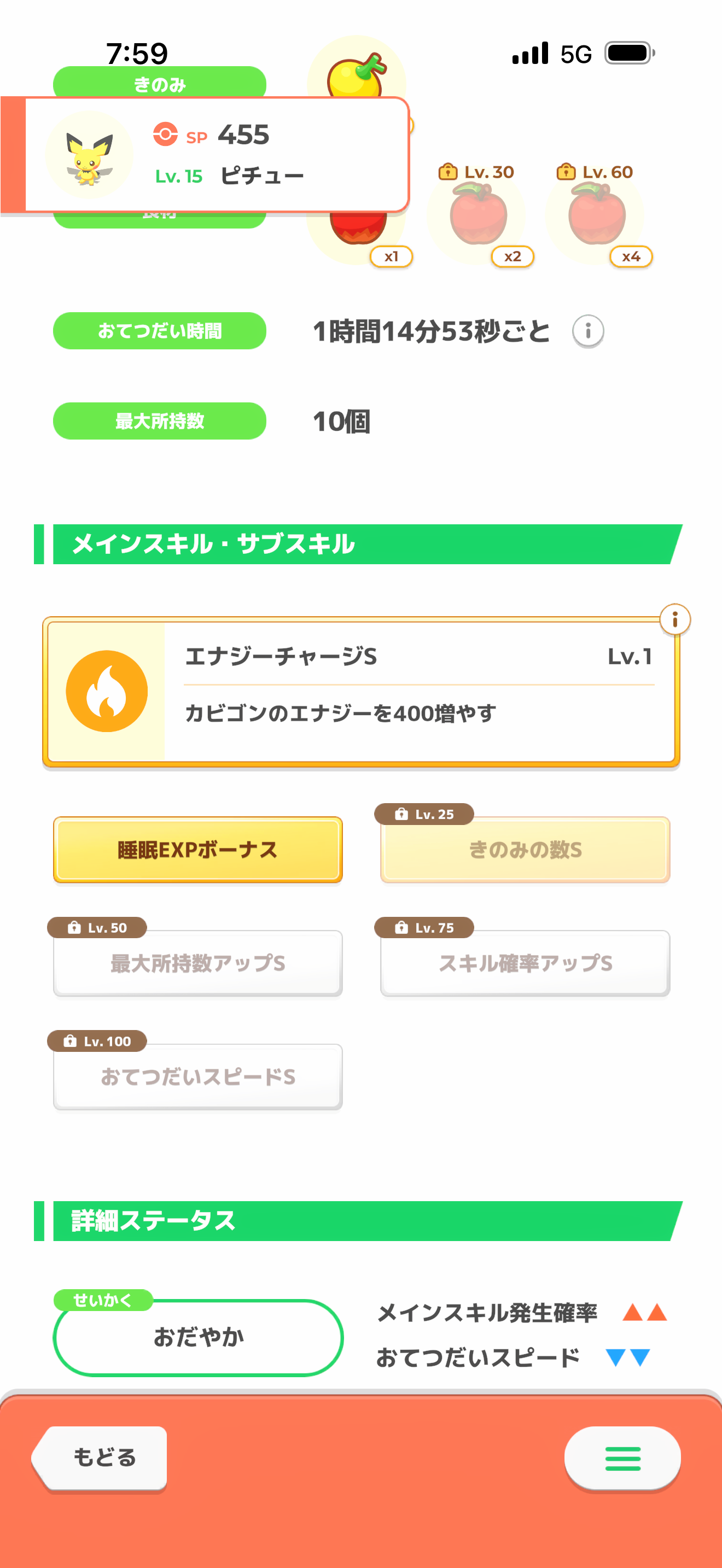
Task: Tap the SP Poké Ball icon
Action: coord(165,134)
